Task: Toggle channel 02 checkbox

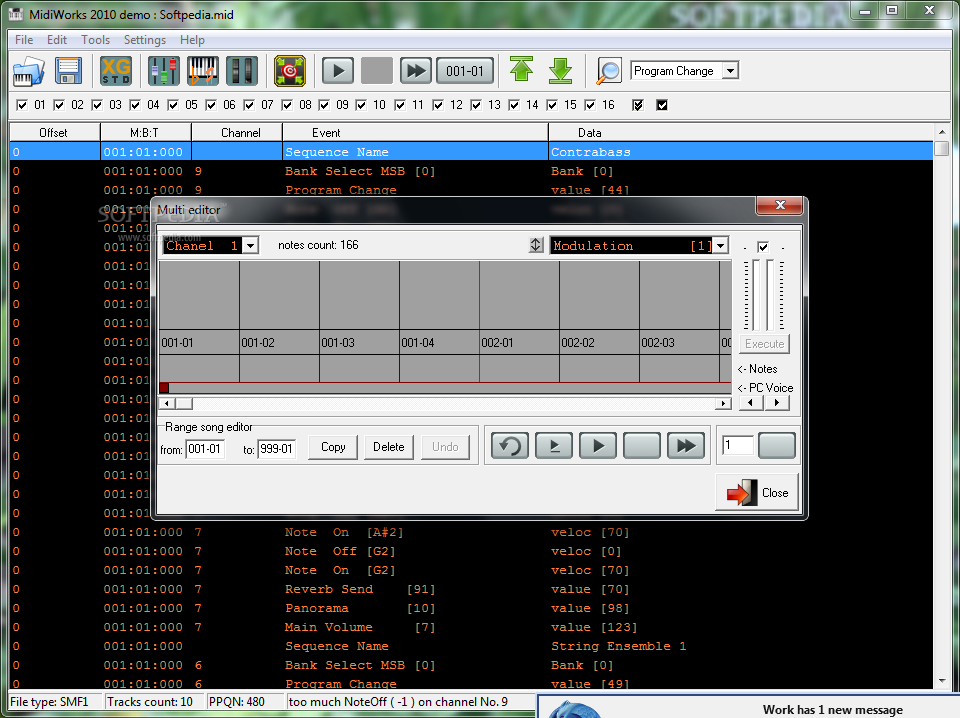Action: click(x=59, y=105)
